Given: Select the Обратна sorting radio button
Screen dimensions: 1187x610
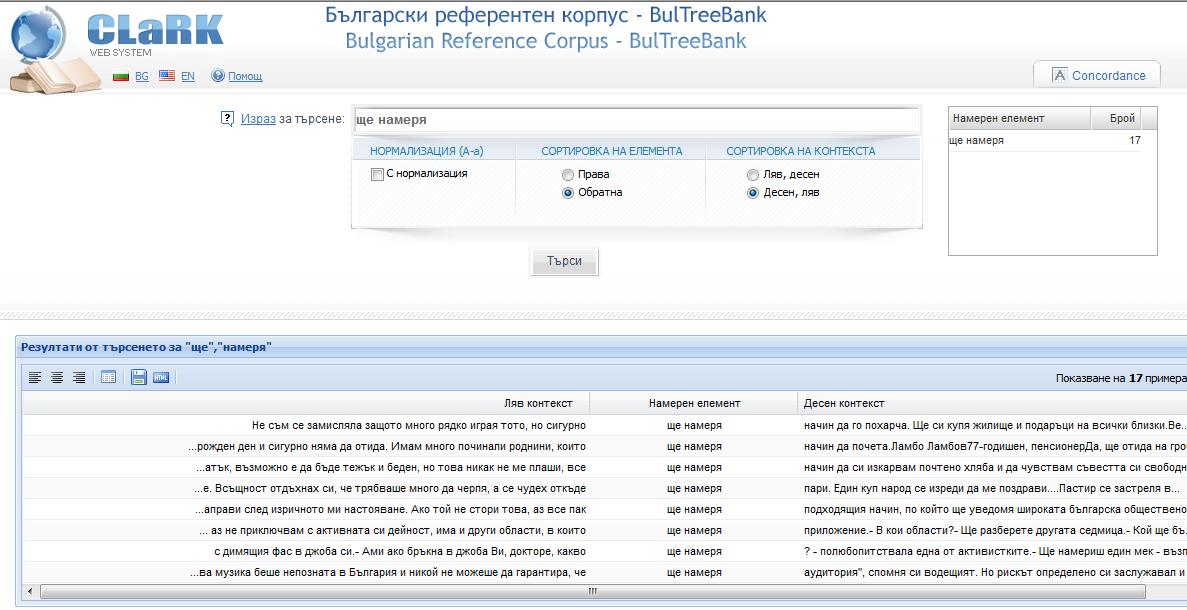Looking at the screenshot, I should click(568, 193).
